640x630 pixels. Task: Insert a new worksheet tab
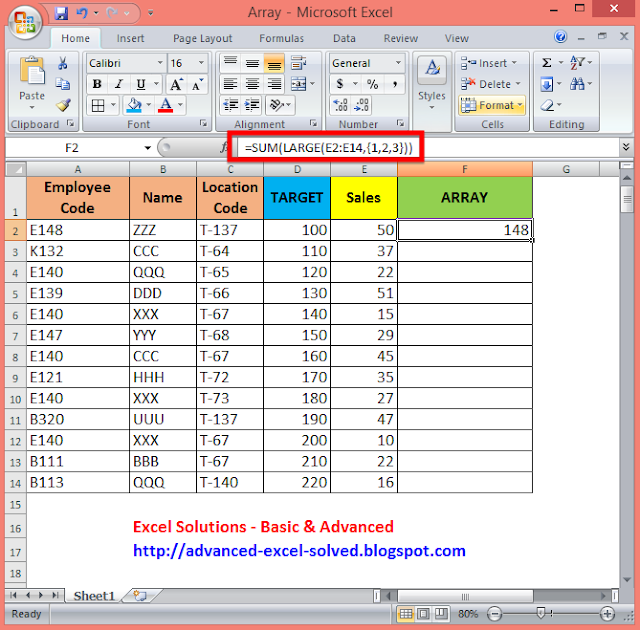(140, 596)
